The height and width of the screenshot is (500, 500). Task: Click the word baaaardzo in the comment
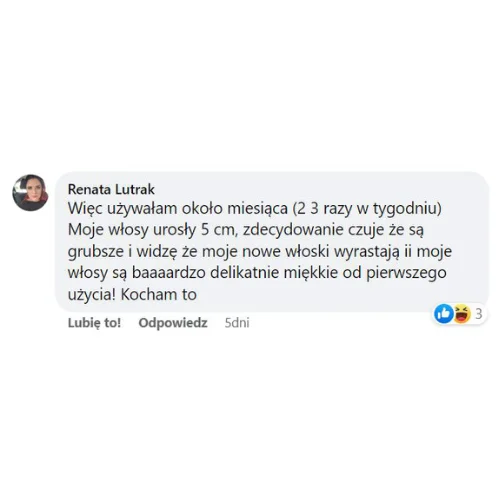[169, 273]
